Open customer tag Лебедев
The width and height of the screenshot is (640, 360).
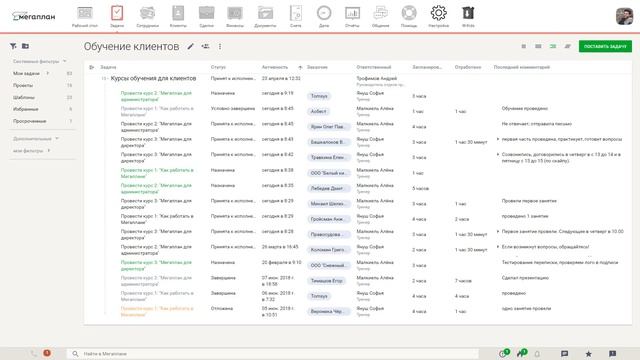click(x=329, y=189)
